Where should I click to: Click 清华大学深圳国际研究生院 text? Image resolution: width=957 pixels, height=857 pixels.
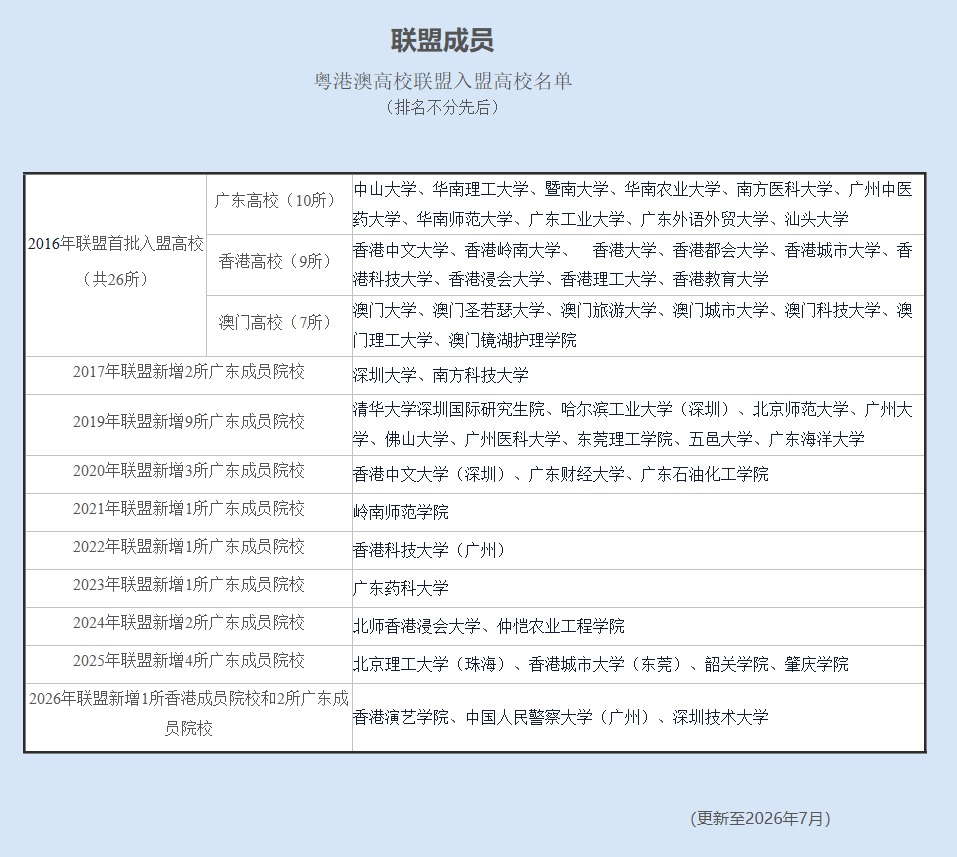tap(449, 410)
